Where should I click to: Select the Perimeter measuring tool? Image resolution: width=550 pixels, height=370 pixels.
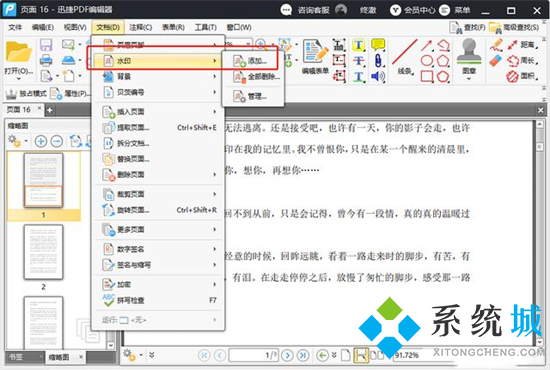coord(523,61)
